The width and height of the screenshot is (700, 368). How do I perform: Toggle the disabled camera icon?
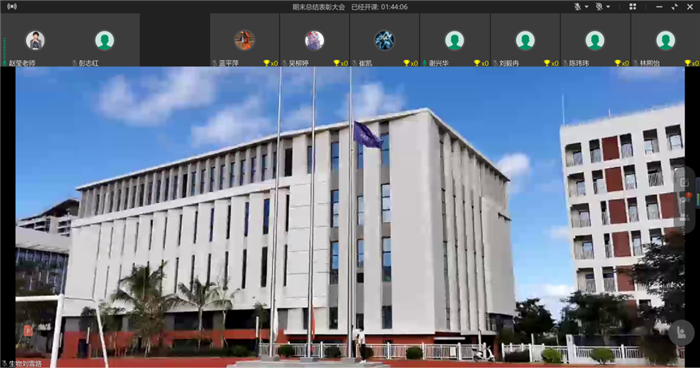click(599, 7)
